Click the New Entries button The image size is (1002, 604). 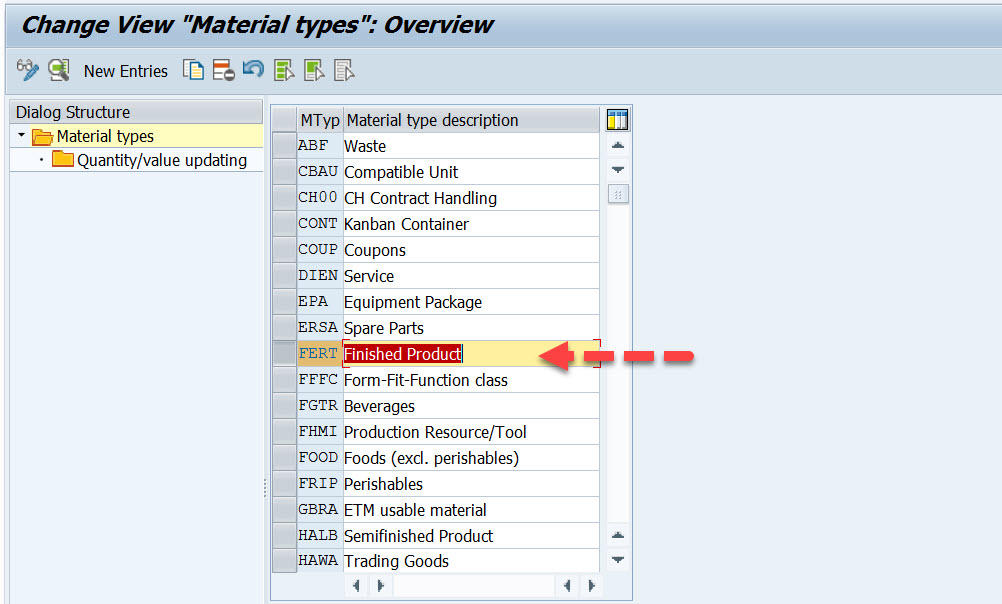tap(125, 70)
